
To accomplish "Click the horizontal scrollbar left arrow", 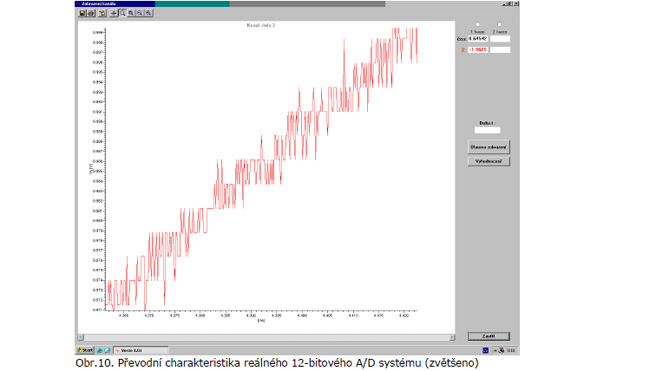I will click(x=81, y=338).
